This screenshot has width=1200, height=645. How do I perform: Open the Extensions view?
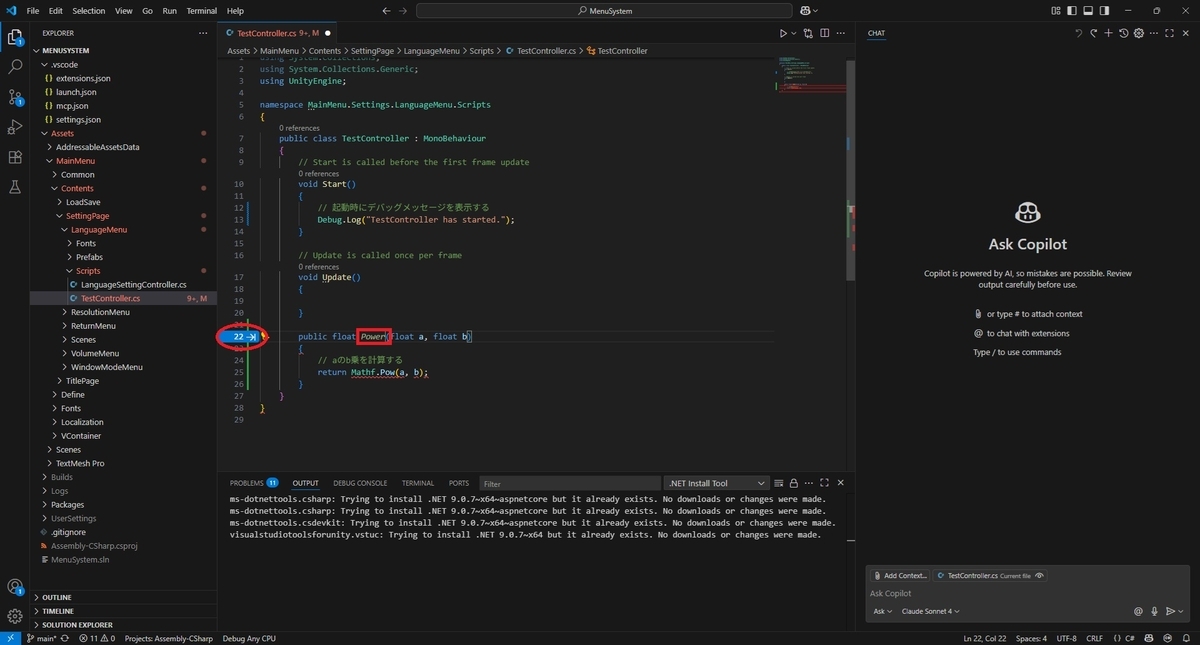tap(15, 157)
